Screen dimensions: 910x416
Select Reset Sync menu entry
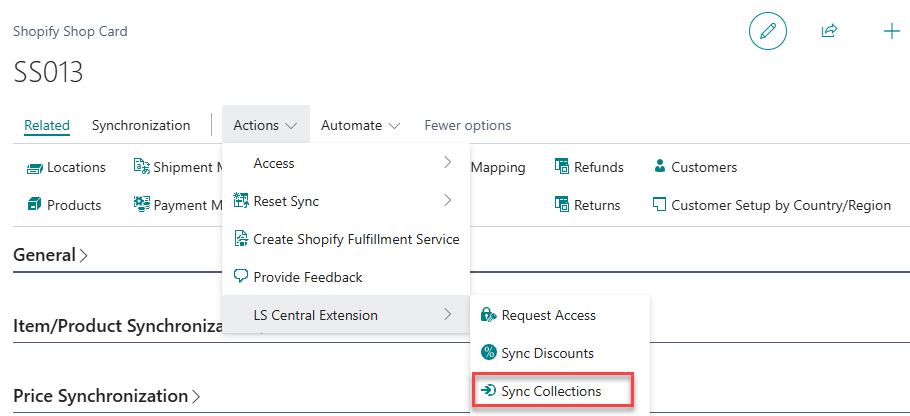[346, 201]
